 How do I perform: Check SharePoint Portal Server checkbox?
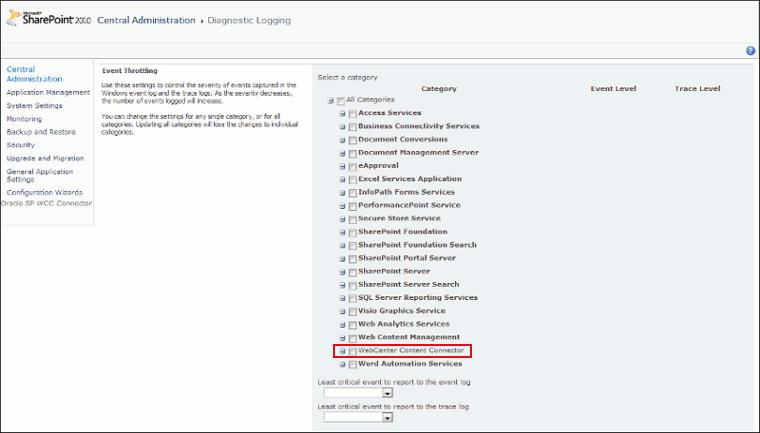tap(352, 259)
